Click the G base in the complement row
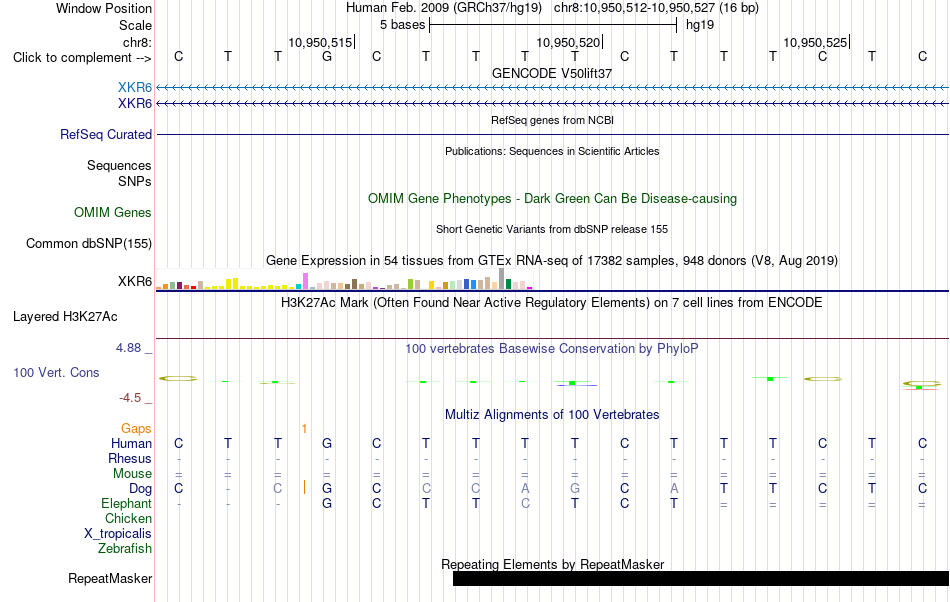950x602 pixels. click(327, 56)
